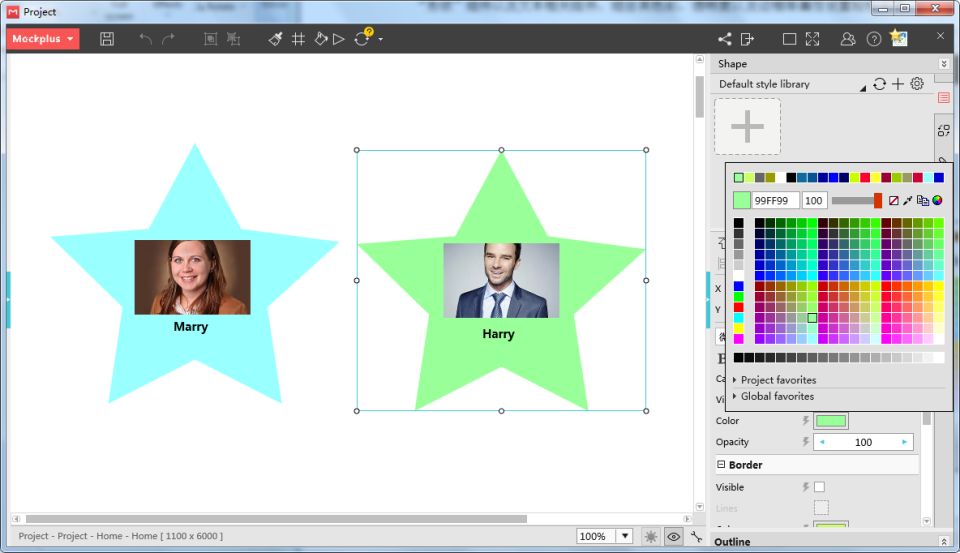Screen dimensions: 960x553
Task: Click the fill Color swatch in properties
Action: (x=831, y=421)
